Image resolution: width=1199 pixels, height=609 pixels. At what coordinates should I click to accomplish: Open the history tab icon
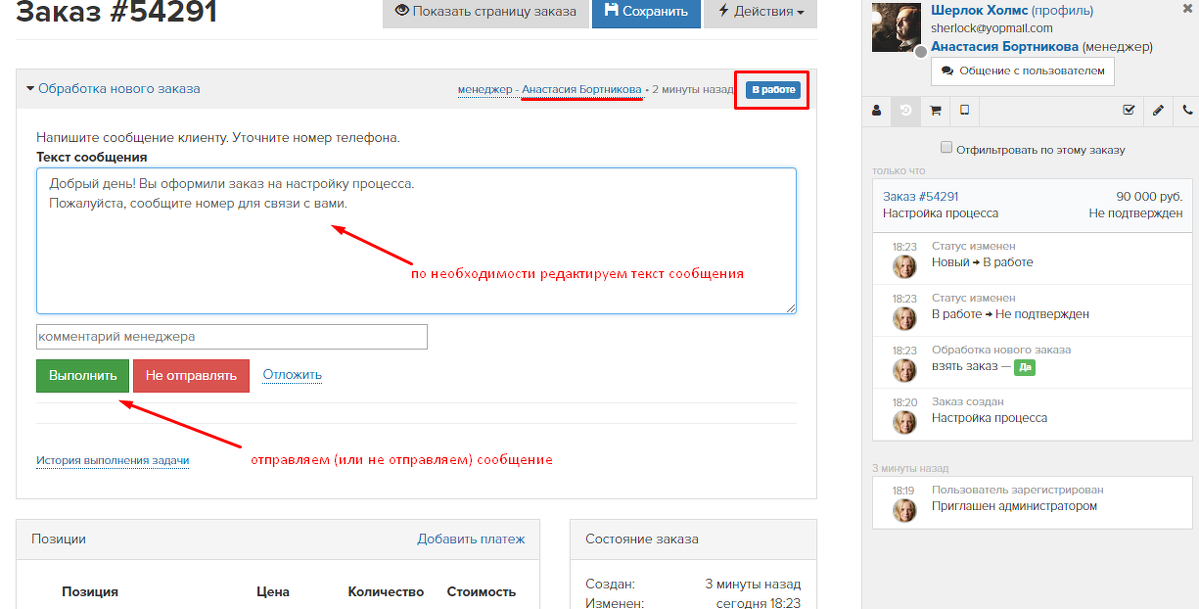(905, 111)
